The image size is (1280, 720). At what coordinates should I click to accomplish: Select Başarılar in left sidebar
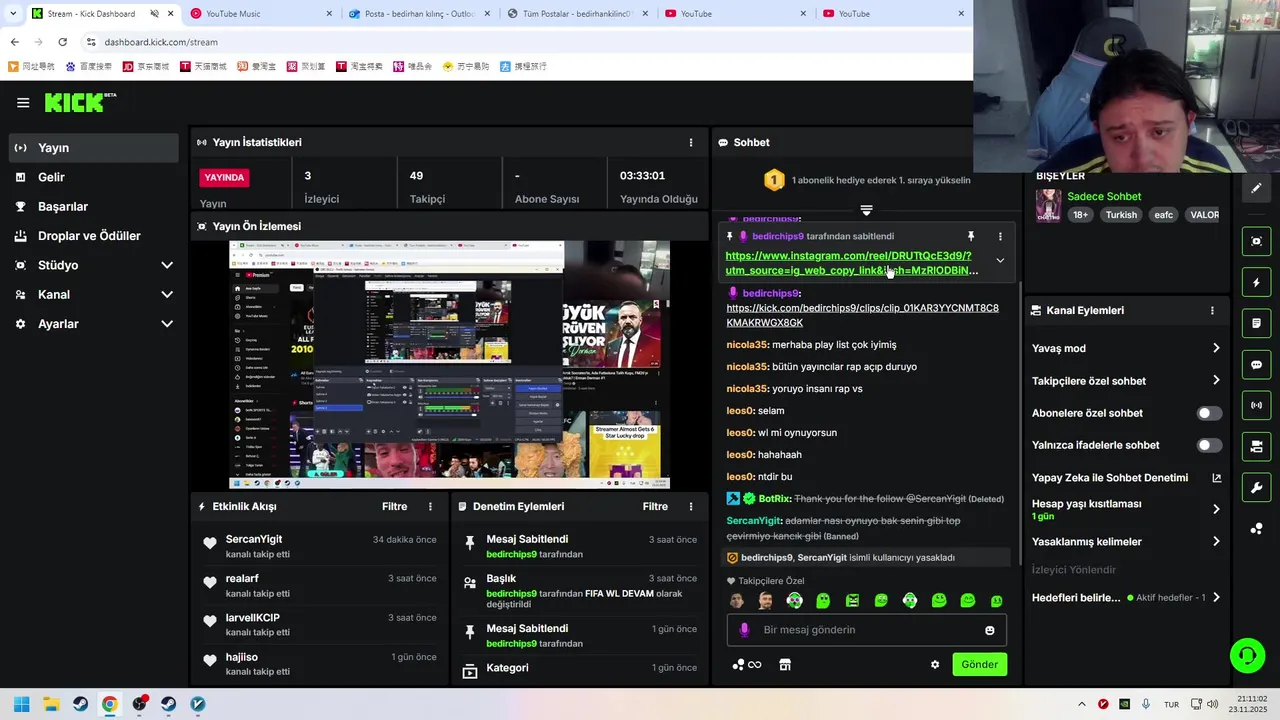(93, 206)
